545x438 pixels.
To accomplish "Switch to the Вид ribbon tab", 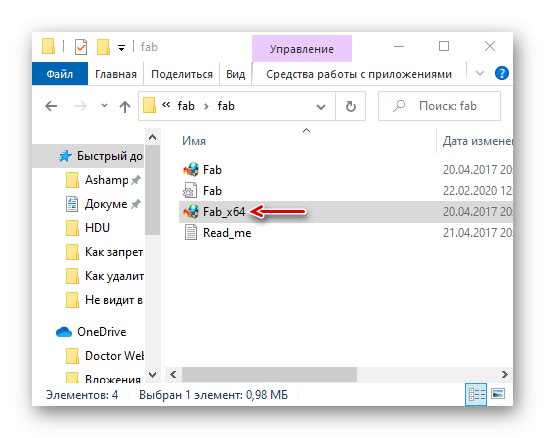I will (235, 74).
